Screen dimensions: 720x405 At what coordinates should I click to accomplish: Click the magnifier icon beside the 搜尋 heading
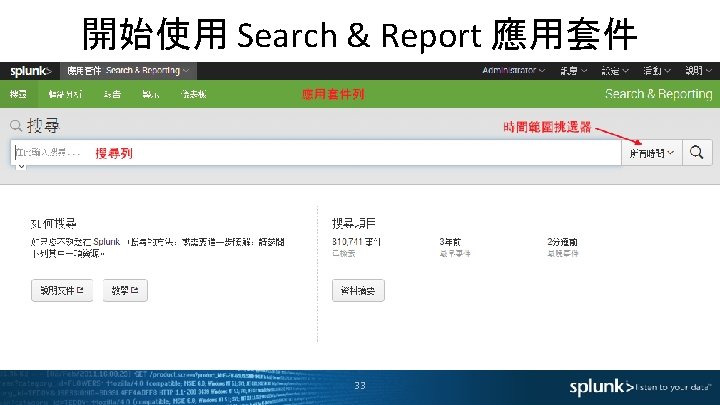16,125
